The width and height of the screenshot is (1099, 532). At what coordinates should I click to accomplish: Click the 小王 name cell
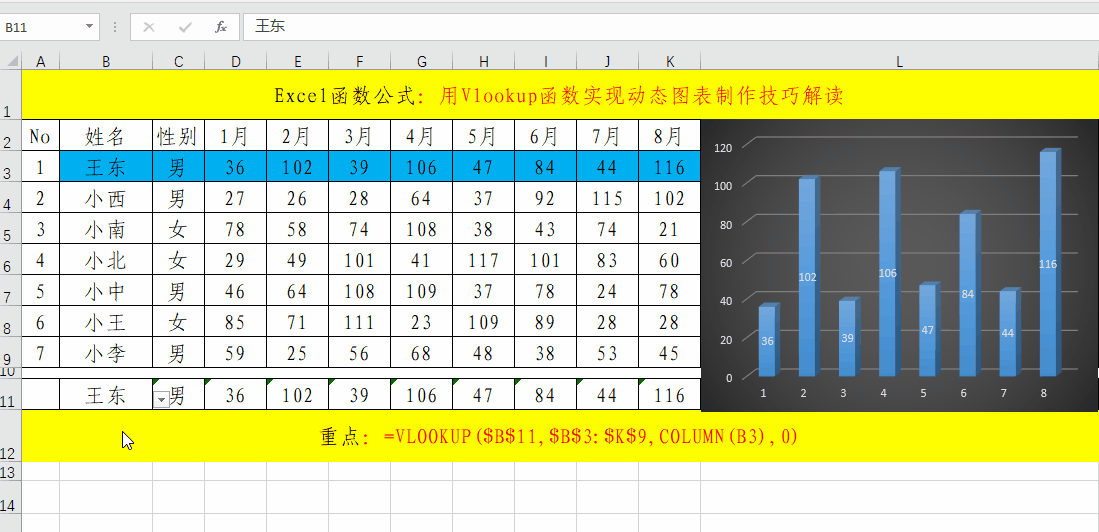106,322
